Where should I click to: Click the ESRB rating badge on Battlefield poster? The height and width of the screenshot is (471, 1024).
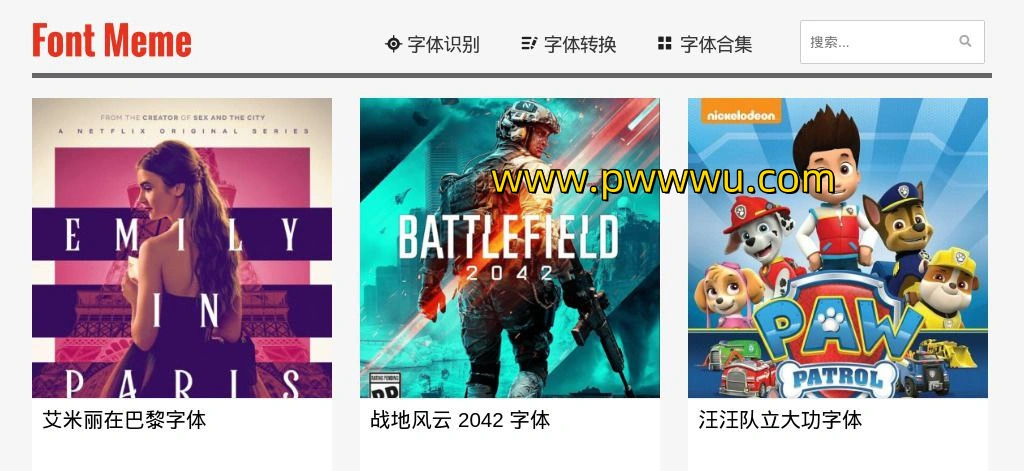point(385,386)
